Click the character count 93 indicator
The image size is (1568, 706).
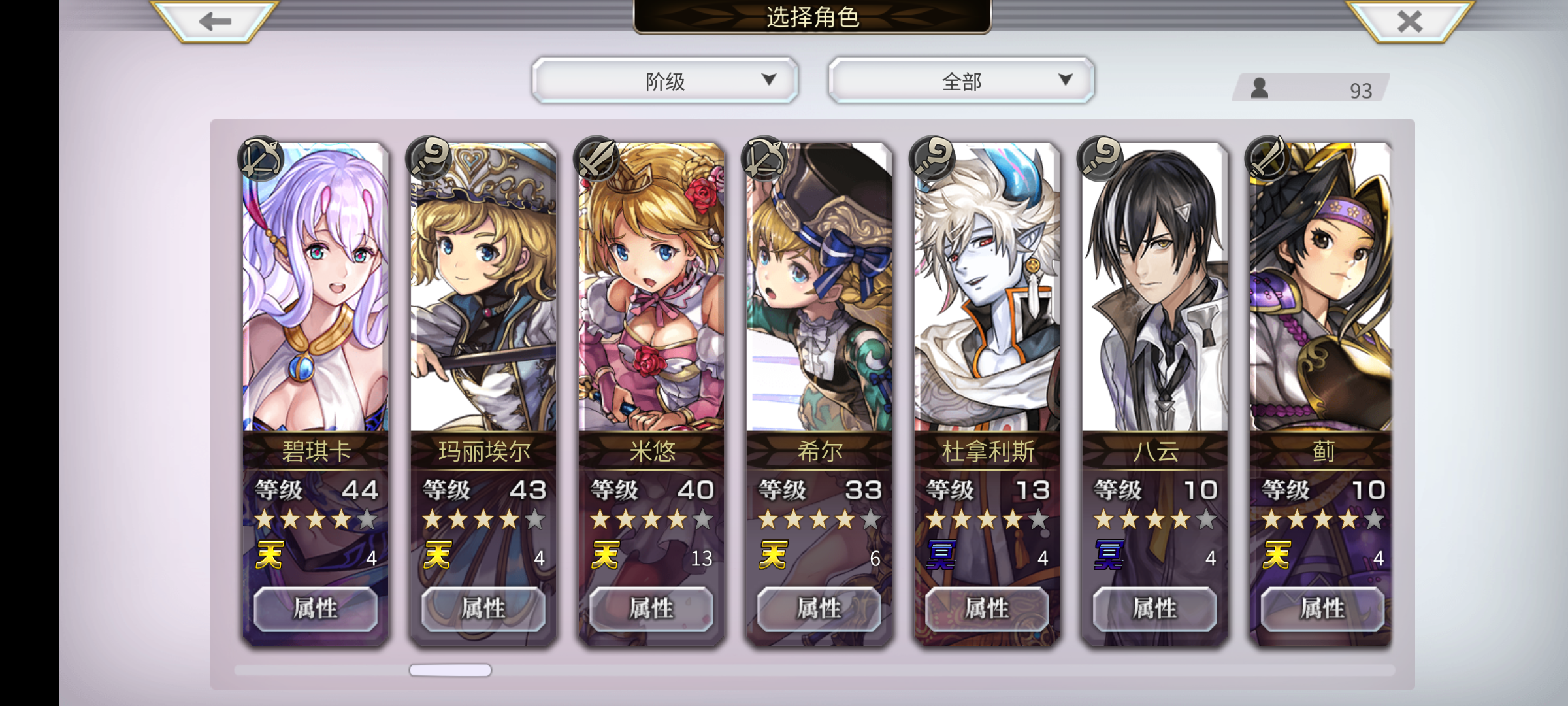(x=1311, y=89)
